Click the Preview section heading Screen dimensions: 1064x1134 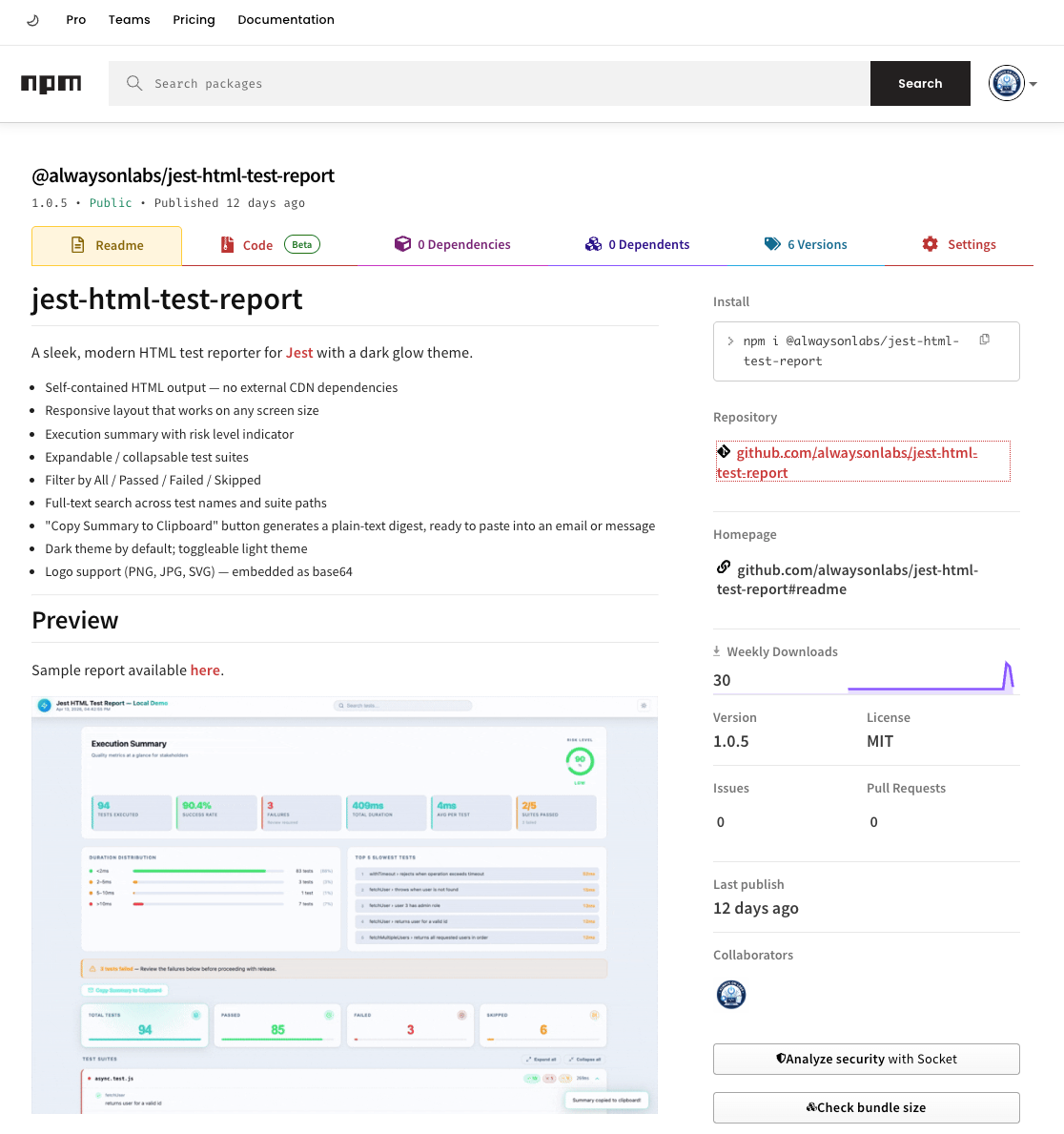tap(75, 621)
